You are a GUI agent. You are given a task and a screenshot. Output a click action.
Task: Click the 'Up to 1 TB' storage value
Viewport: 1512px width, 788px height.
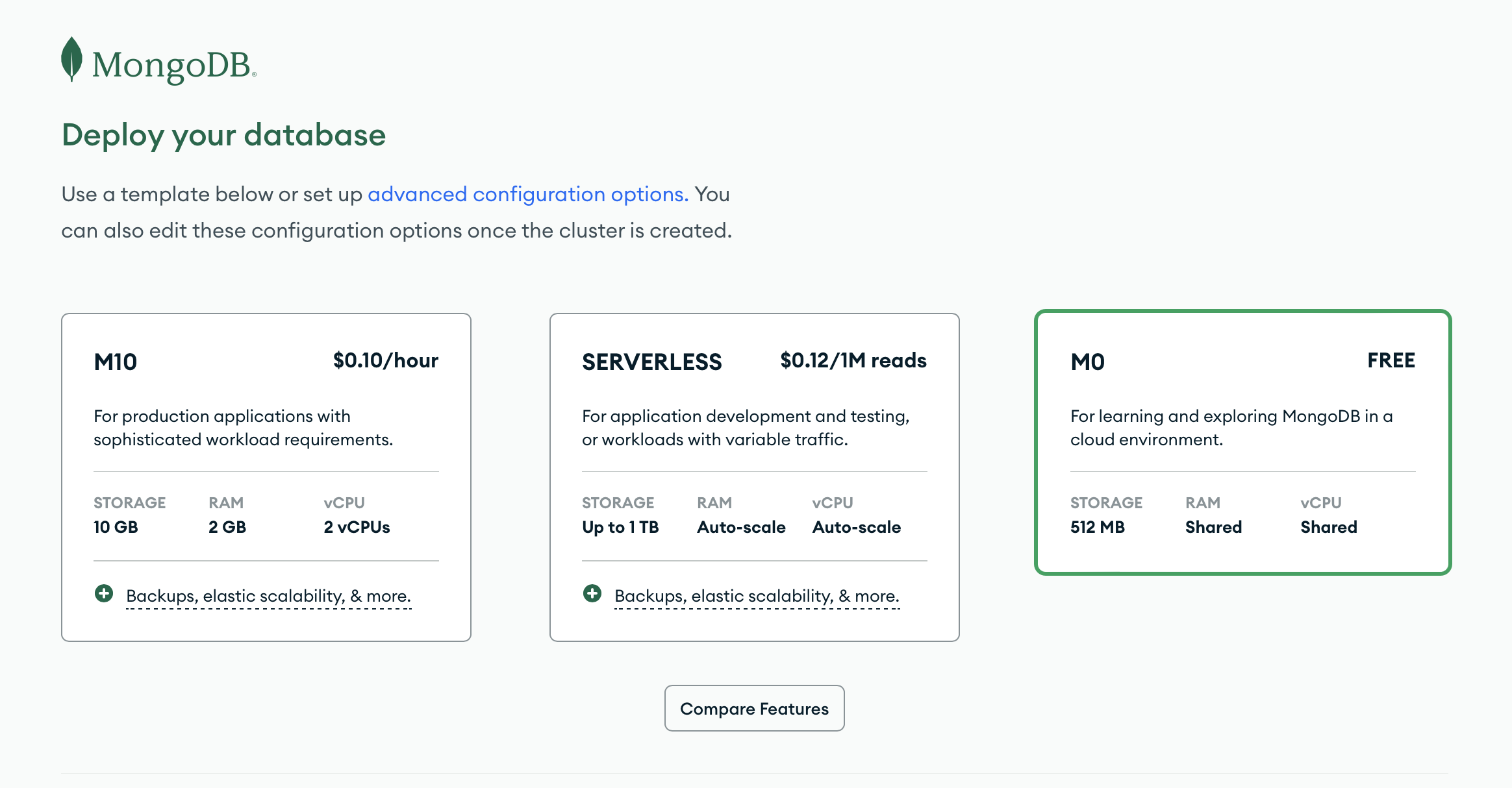pos(620,527)
